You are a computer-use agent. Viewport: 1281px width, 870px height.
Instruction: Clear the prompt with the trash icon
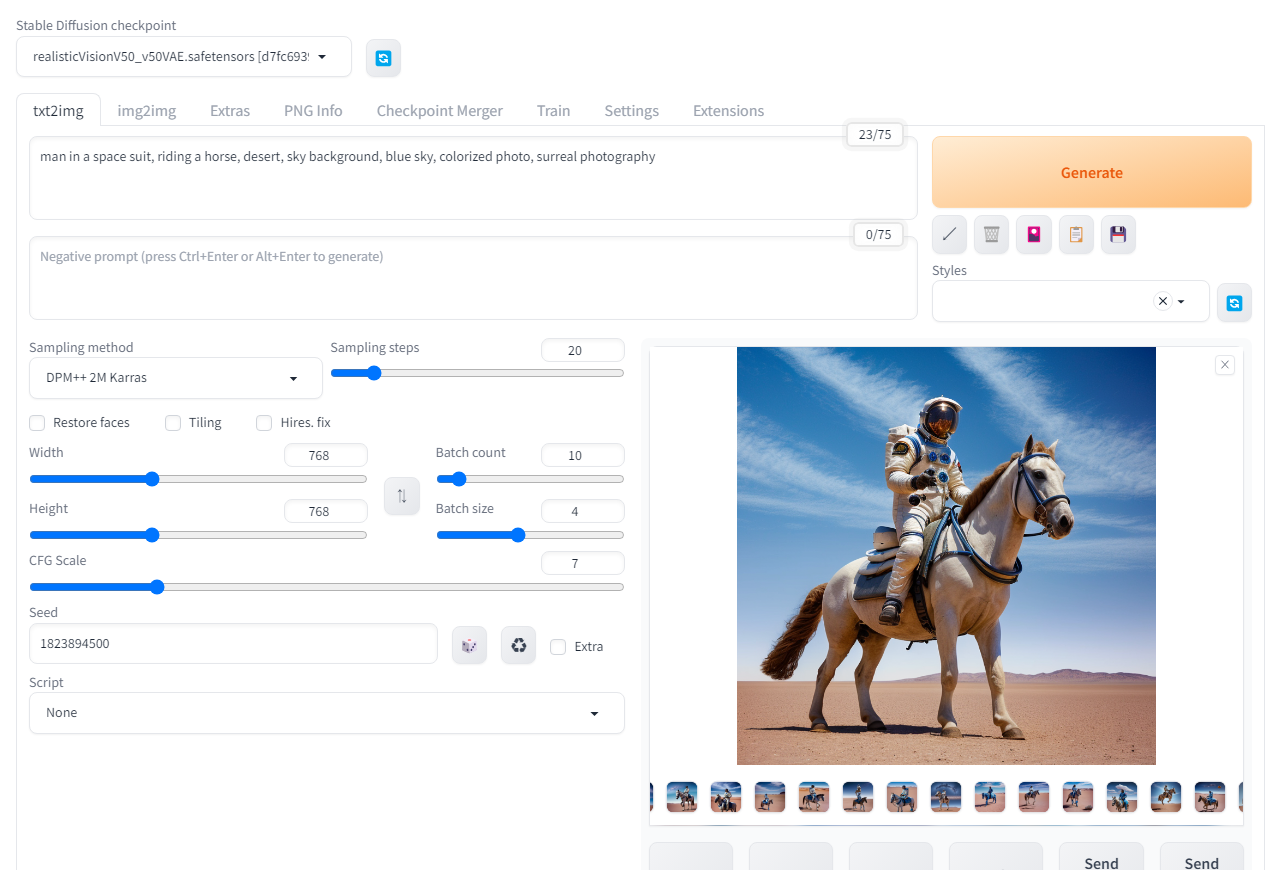pyautogui.click(x=991, y=234)
